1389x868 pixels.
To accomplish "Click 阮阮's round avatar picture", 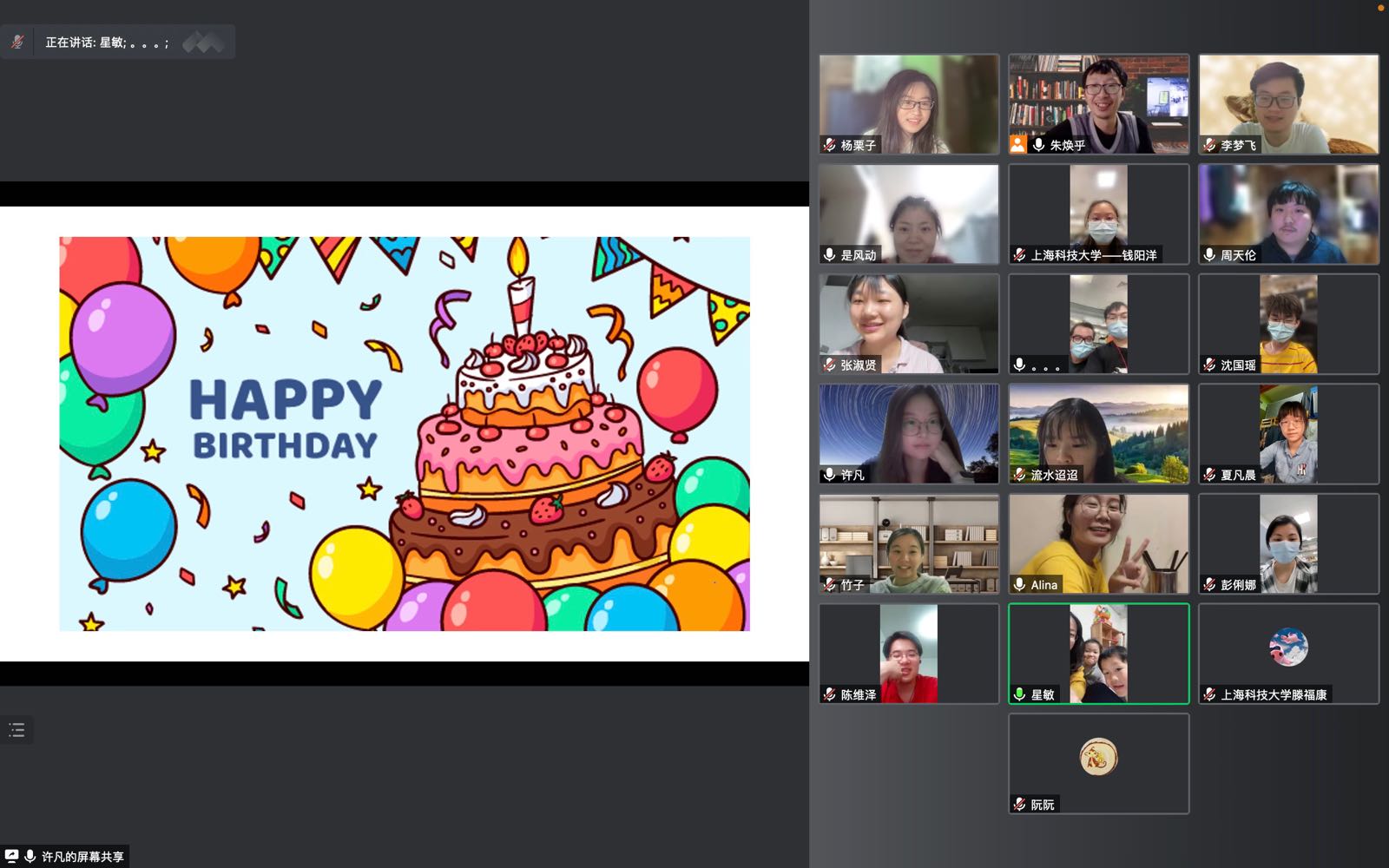I will [x=1098, y=756].
